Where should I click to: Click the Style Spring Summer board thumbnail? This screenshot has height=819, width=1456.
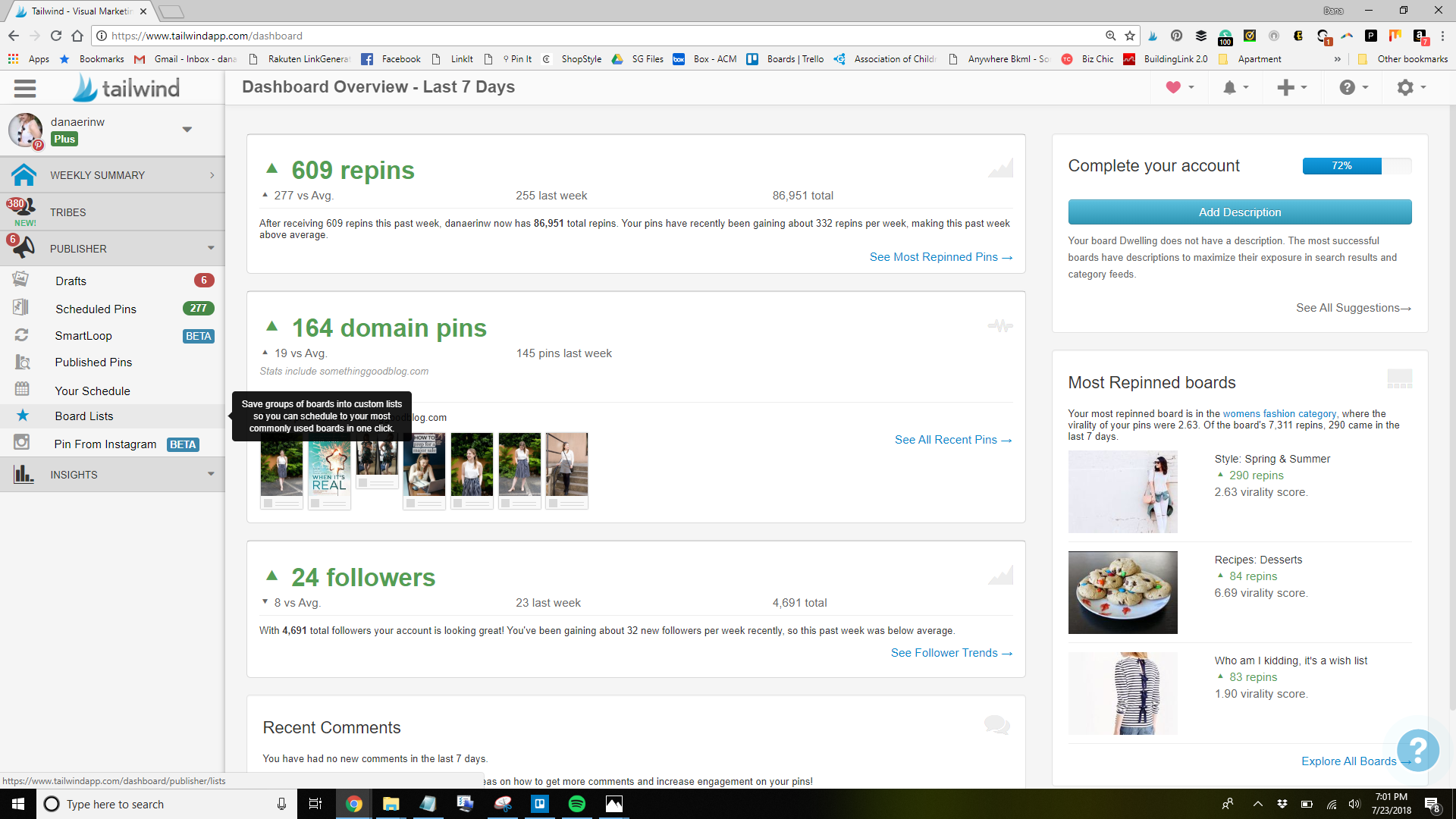point(1123,490)
